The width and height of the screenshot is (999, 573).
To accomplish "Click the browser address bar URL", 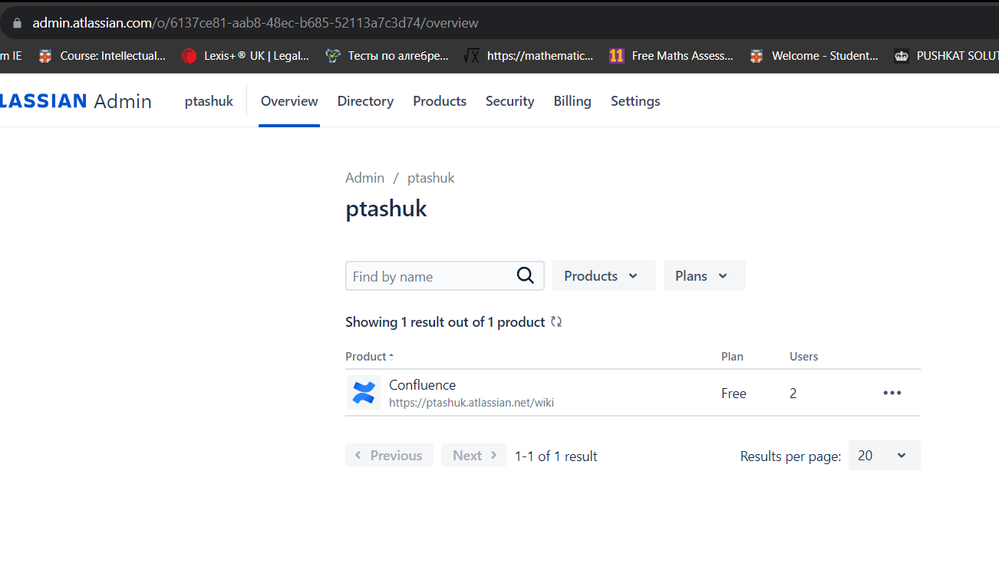I will 255,23.
